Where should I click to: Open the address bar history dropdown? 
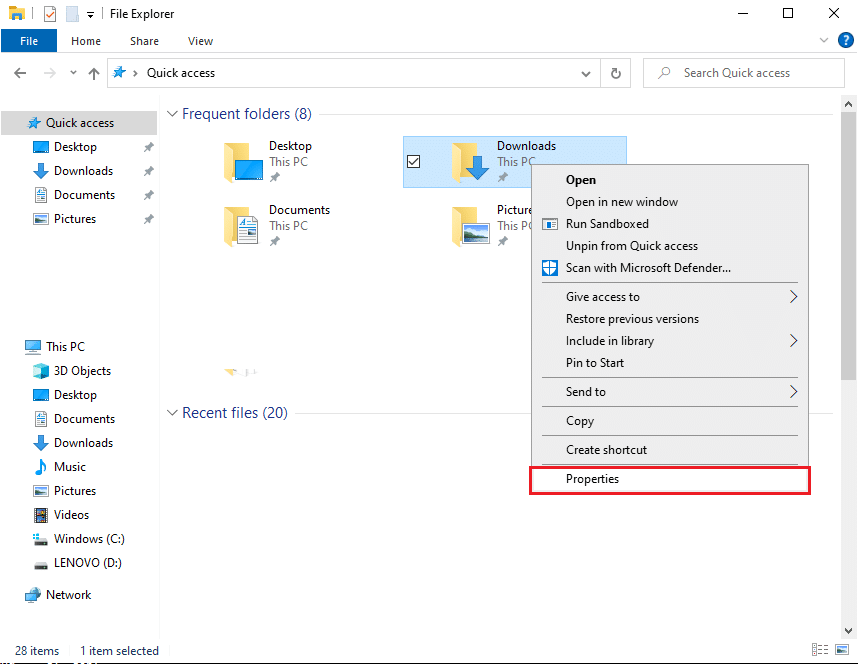pos(586,73)
